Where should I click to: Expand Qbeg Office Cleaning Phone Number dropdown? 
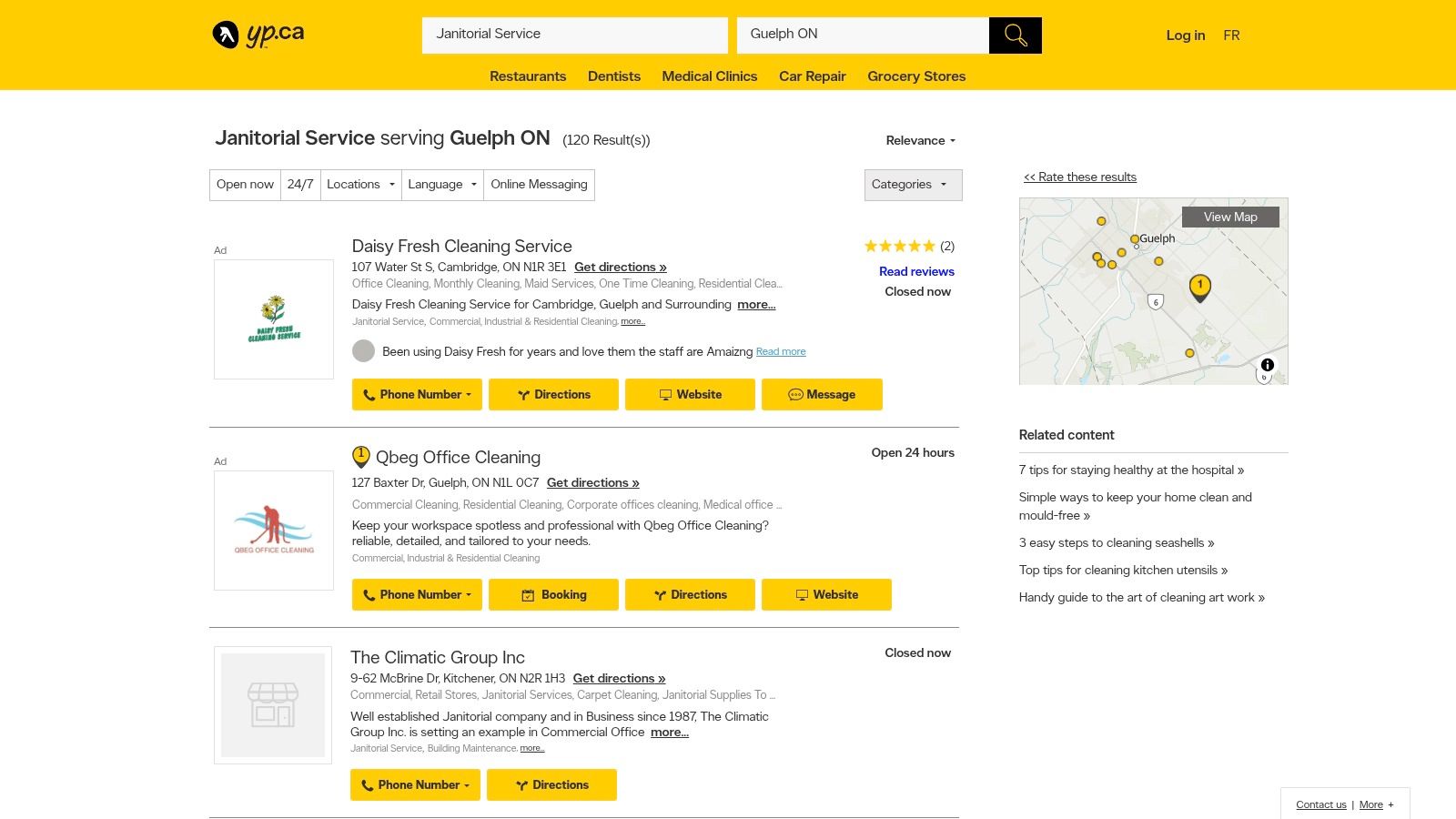click(x=417, y=595)
